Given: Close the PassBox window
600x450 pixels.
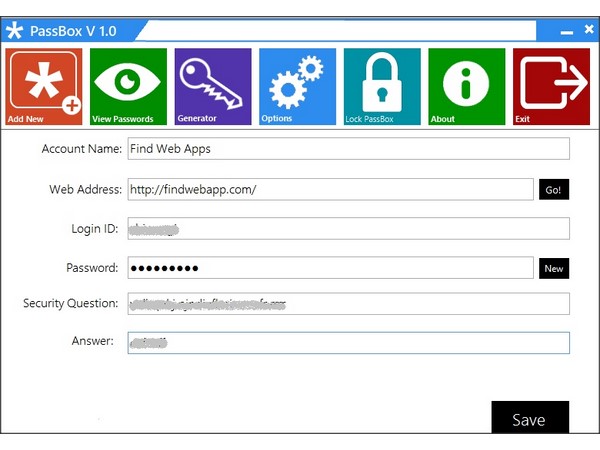Looking at the screenshot, I should tap(588, 31).
